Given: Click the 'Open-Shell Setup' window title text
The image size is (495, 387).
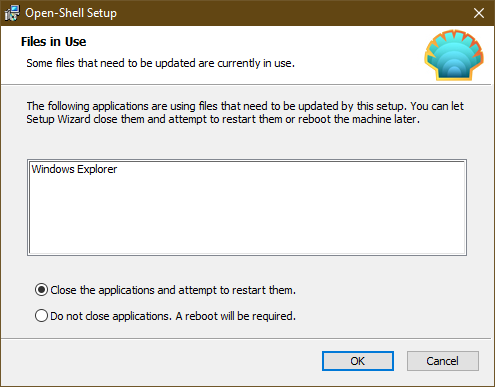Looking at the screenshot, I should point(71,13).
